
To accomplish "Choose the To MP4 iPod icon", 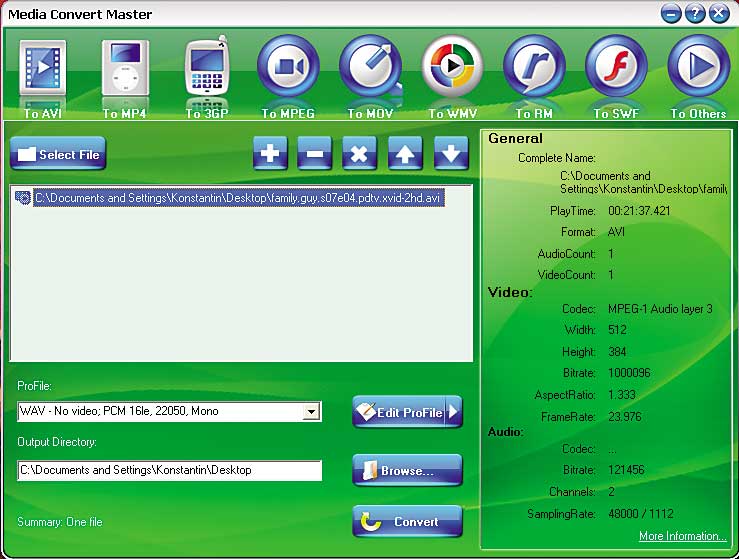I will (x=125, y=68).
